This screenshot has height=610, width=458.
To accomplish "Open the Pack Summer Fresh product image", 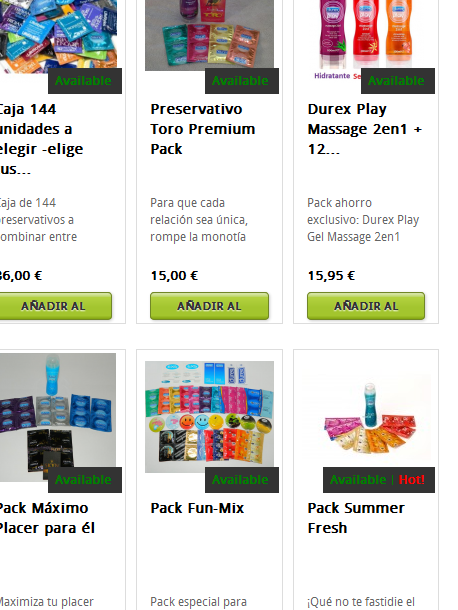I will (x=366, y=417).
